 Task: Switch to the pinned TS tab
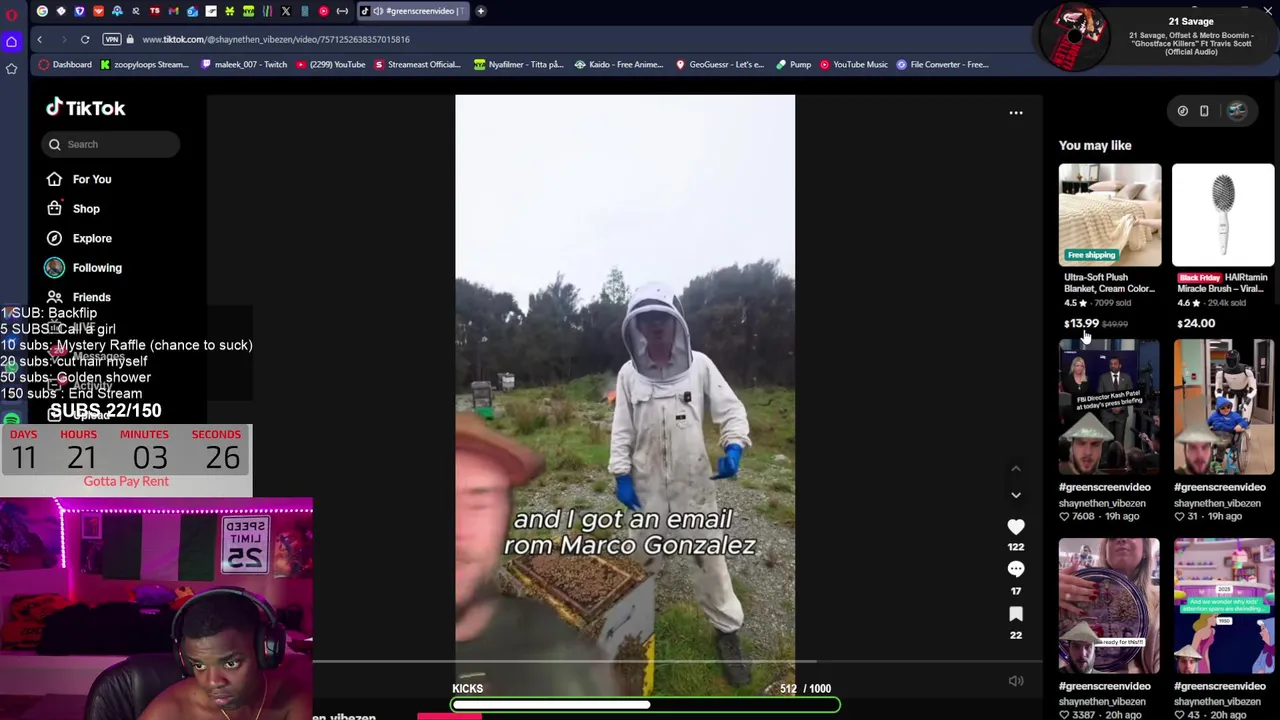point(155,11)
